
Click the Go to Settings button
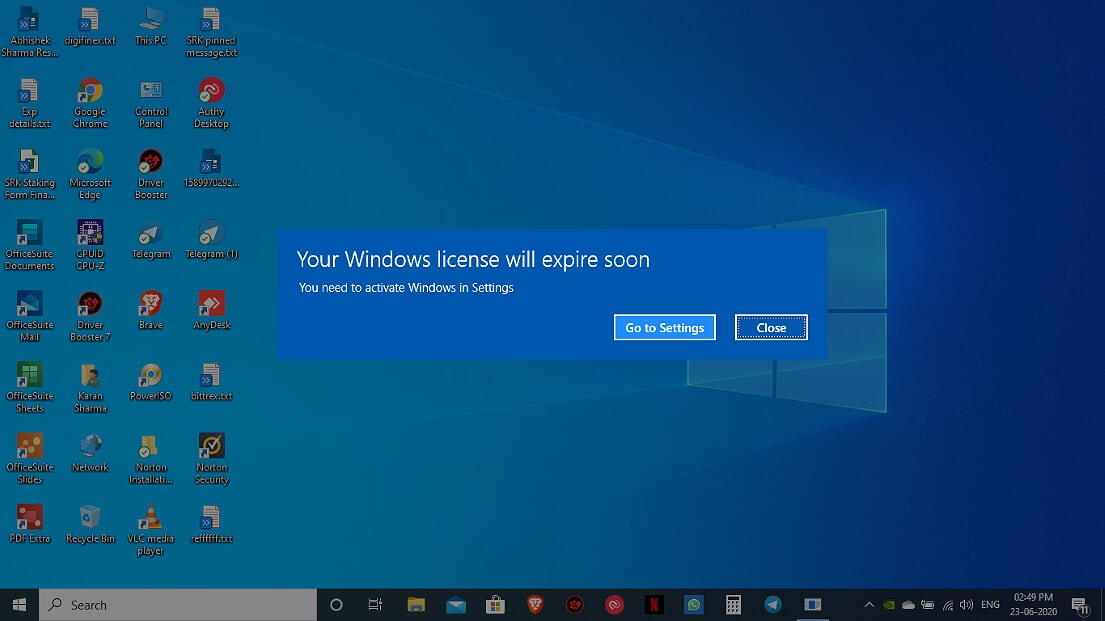click(664, 327)
